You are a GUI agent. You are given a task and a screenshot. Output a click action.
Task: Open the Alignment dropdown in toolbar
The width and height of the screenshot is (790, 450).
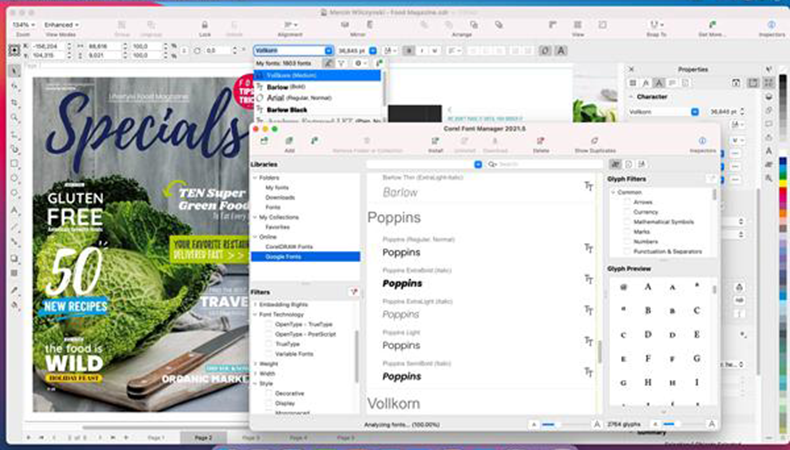(290, 25)
